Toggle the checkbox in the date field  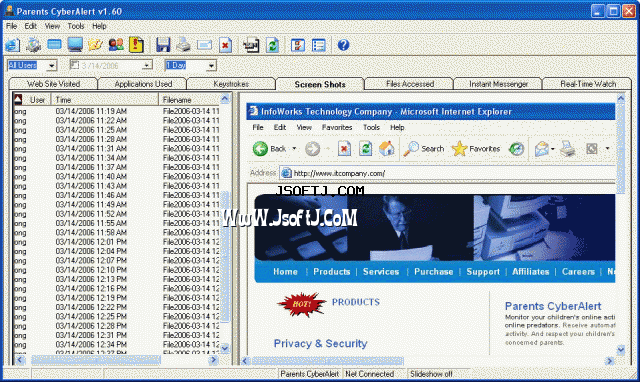tap(74, 65)
